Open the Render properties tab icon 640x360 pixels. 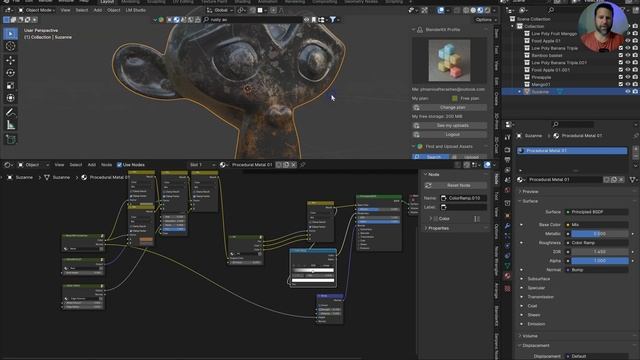point(507,150)
